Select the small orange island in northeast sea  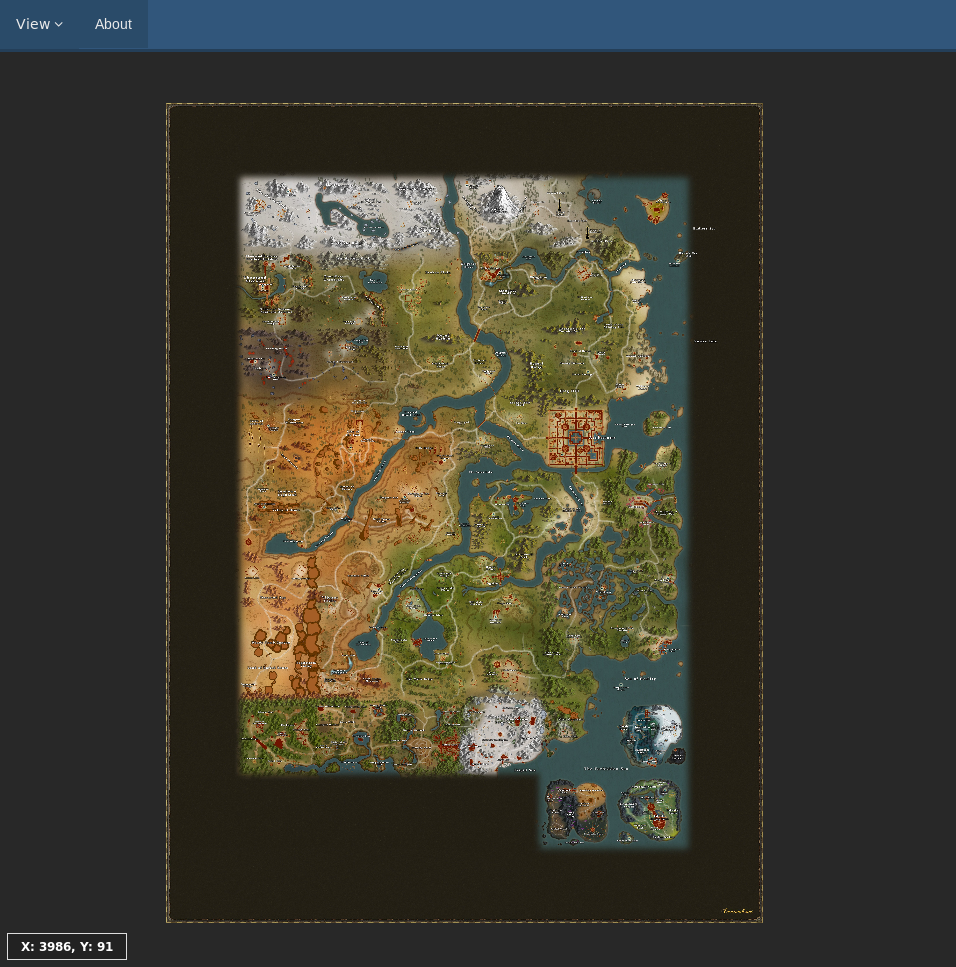click(x=657, y=209)
